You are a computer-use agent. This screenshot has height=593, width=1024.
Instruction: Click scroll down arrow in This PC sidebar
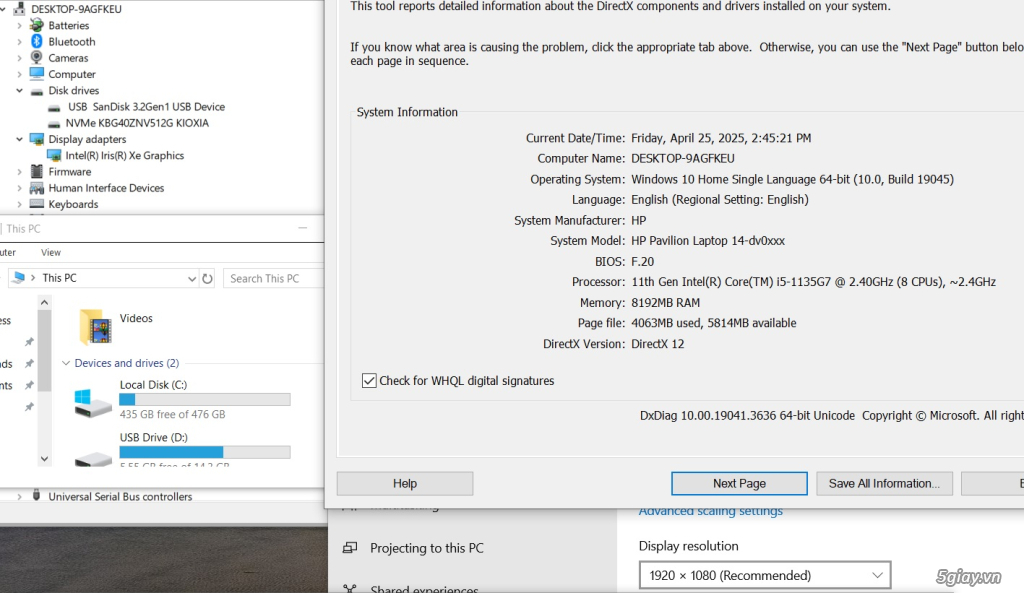click(x=44, y=458)
